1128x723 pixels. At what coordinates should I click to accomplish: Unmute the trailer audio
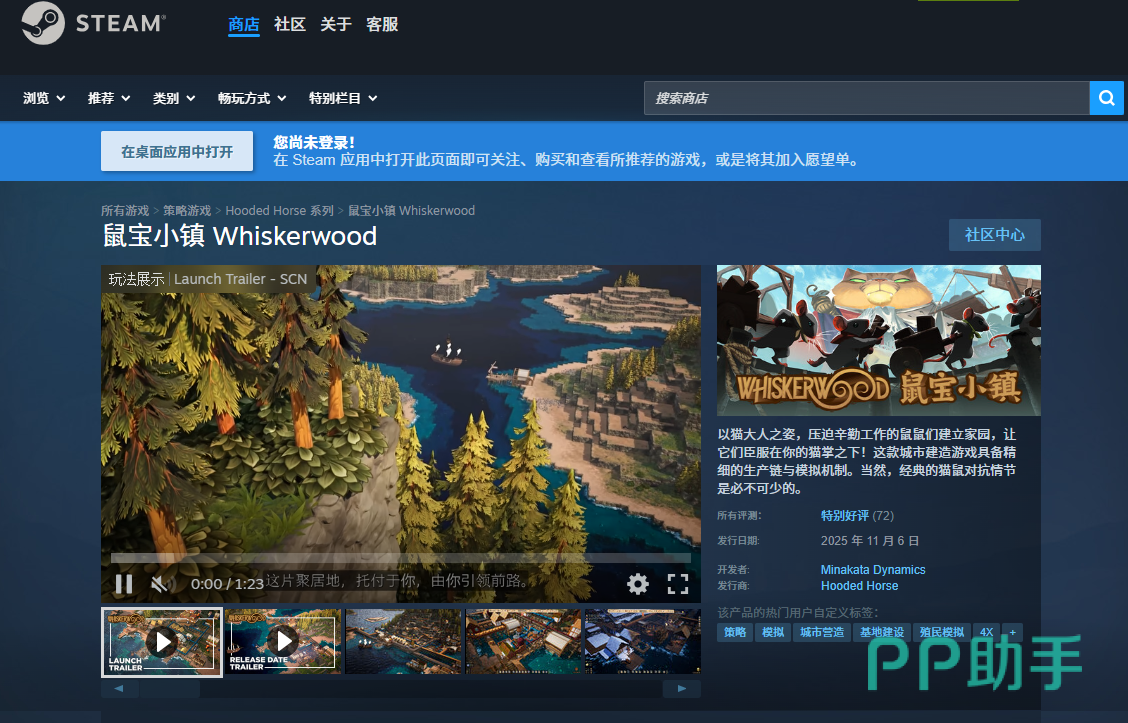coord(159,584)
